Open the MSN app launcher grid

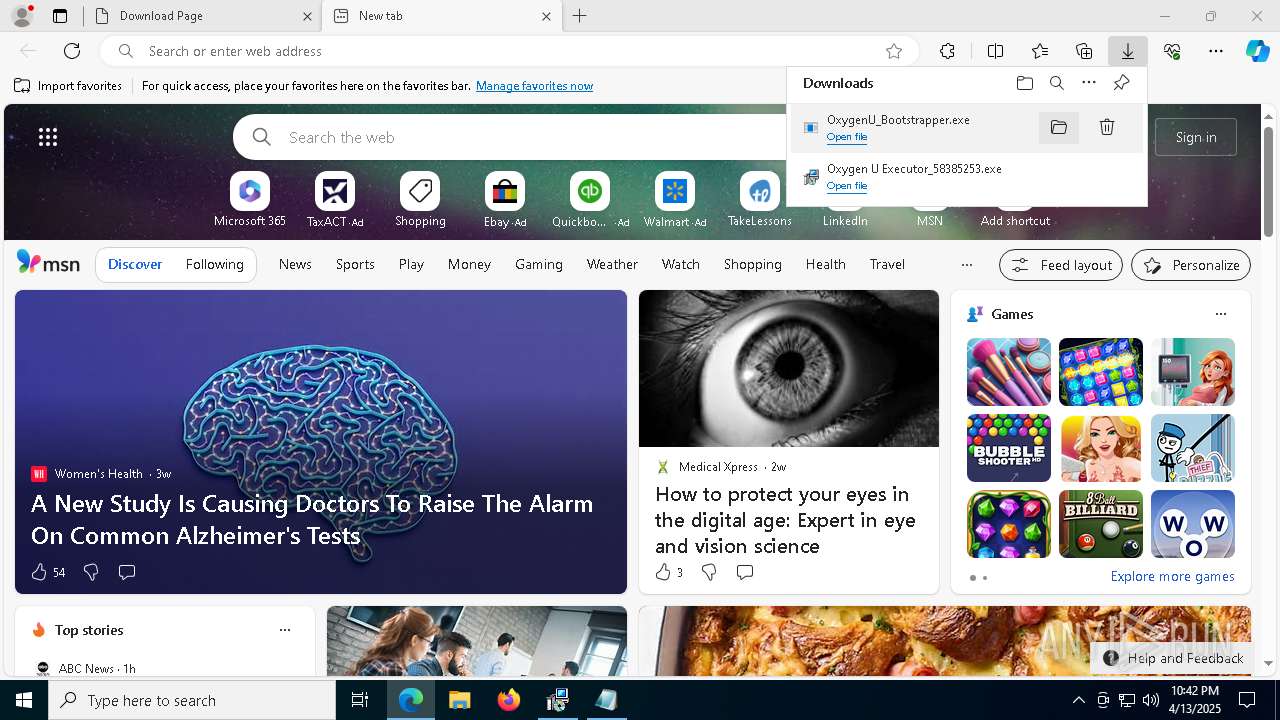click(x=48, y=137)
